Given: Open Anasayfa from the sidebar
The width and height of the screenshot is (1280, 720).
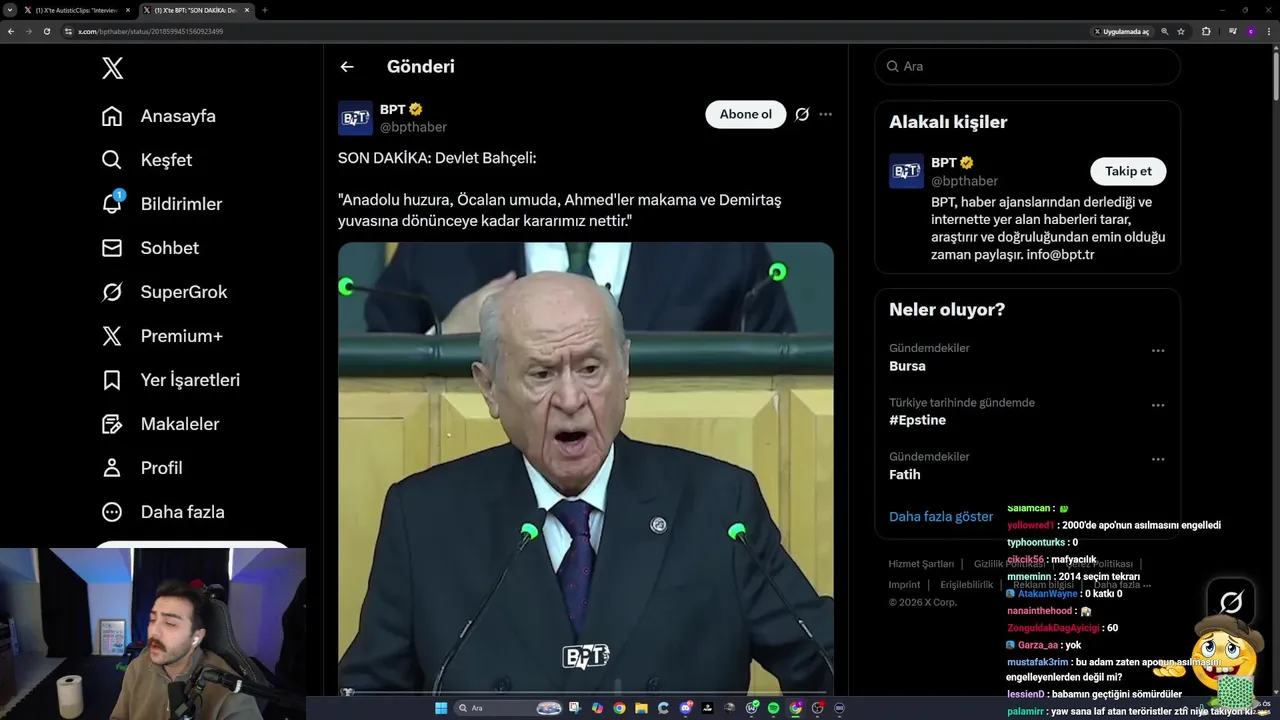Looking at the screenshot, I should (x=159, y=116).
